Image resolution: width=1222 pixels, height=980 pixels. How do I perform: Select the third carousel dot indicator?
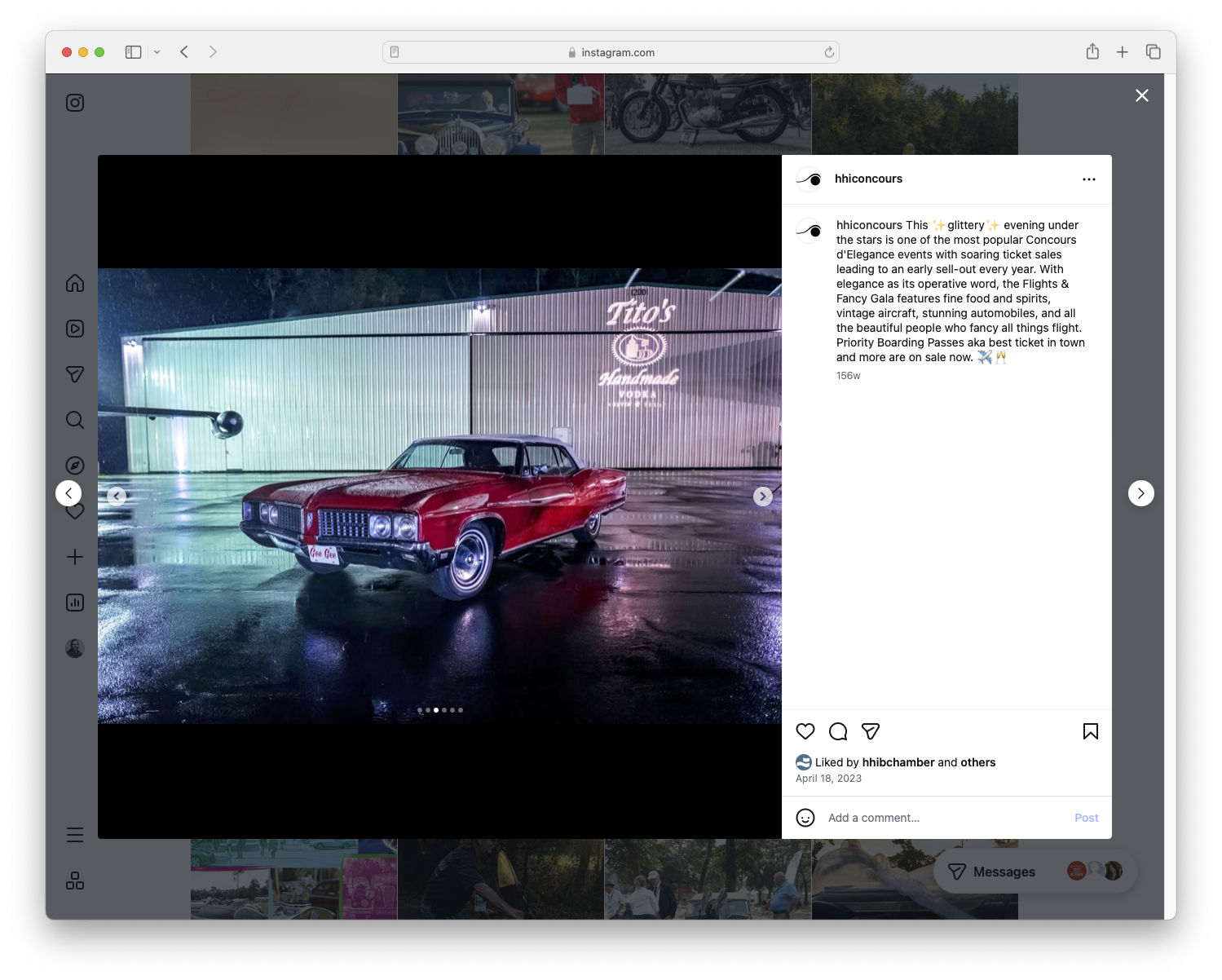tap(435, 709)
